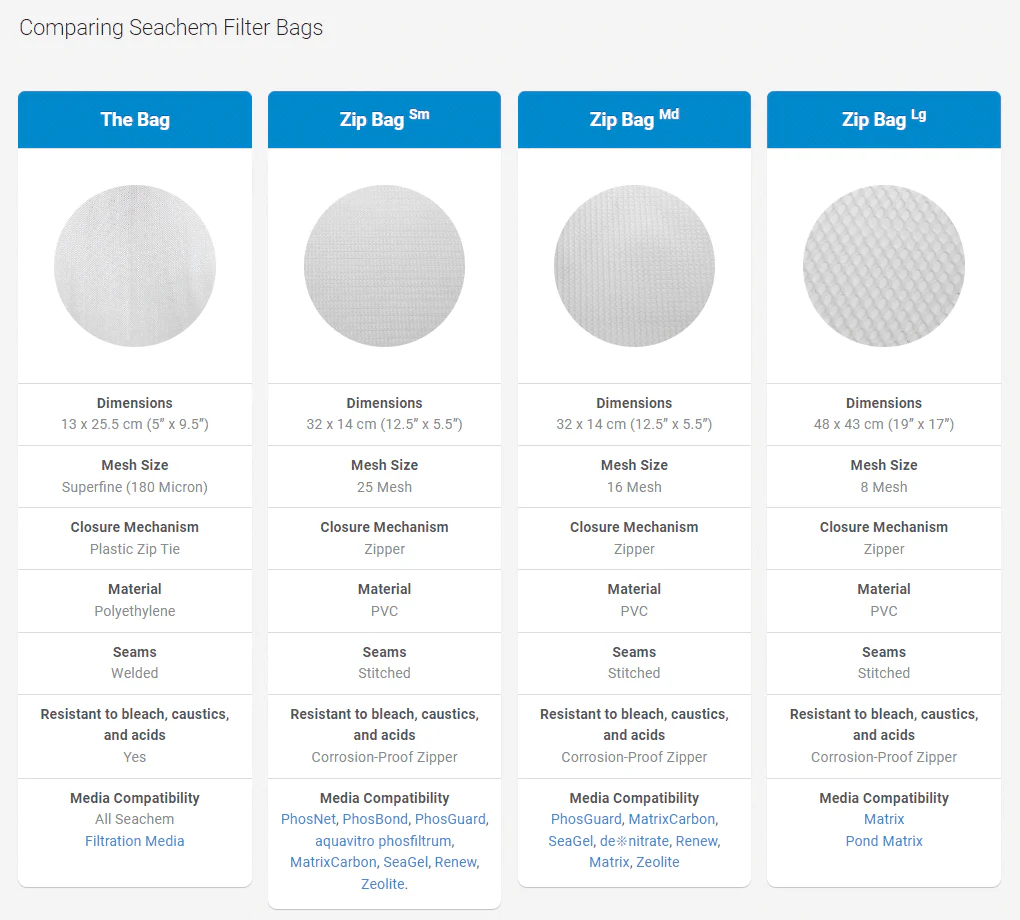Click 'Media Compatibility' label in Zip Bag Lg

pos(883,798)
